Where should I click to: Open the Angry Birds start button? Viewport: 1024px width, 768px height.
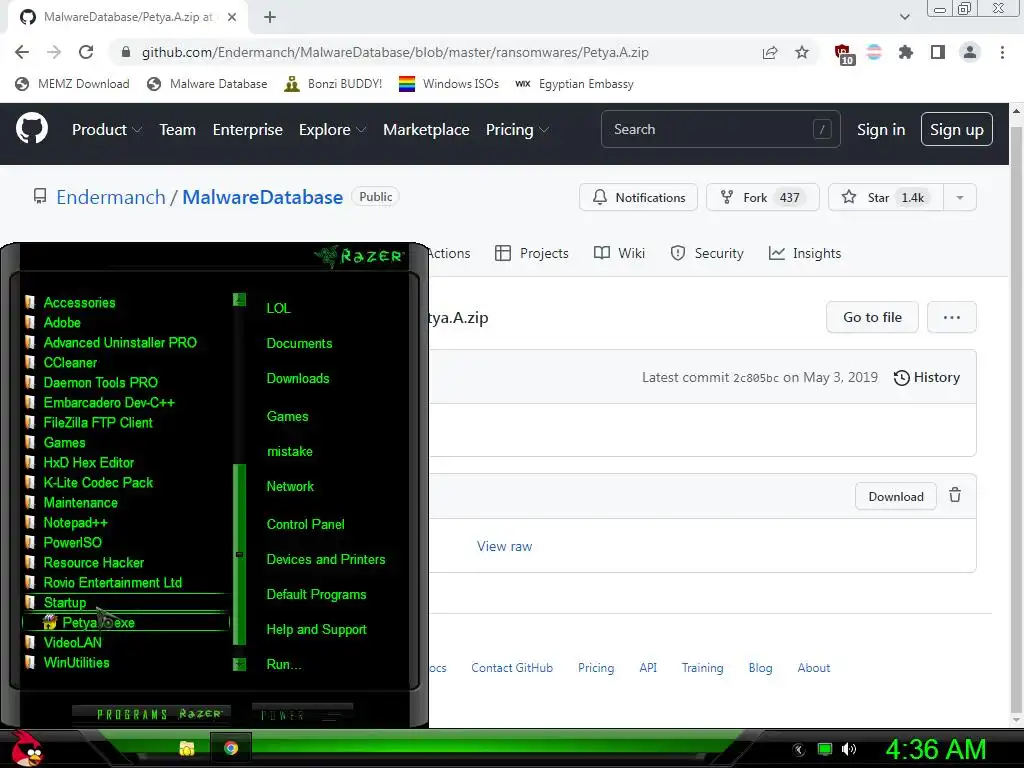tap(26, 748)
